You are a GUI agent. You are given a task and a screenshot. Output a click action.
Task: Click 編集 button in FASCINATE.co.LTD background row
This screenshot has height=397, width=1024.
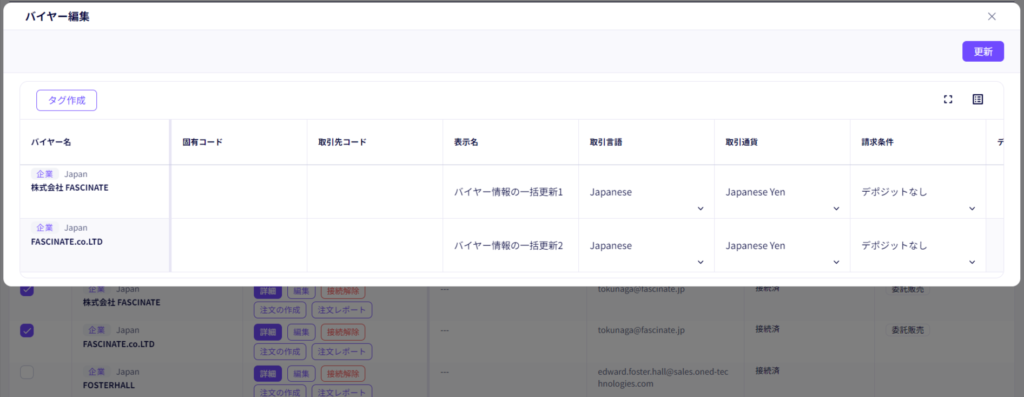[301, 332]
